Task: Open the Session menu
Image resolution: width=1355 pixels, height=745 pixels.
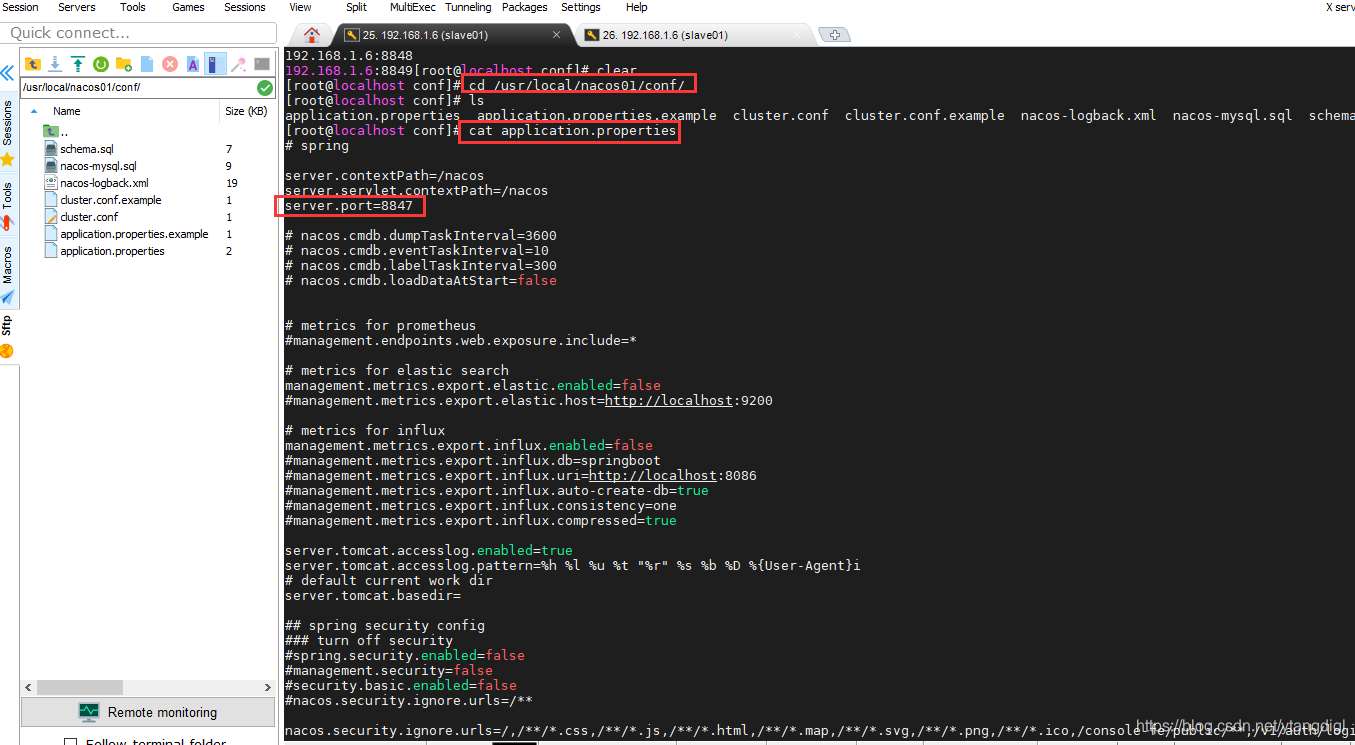Action: pos(20,7)
